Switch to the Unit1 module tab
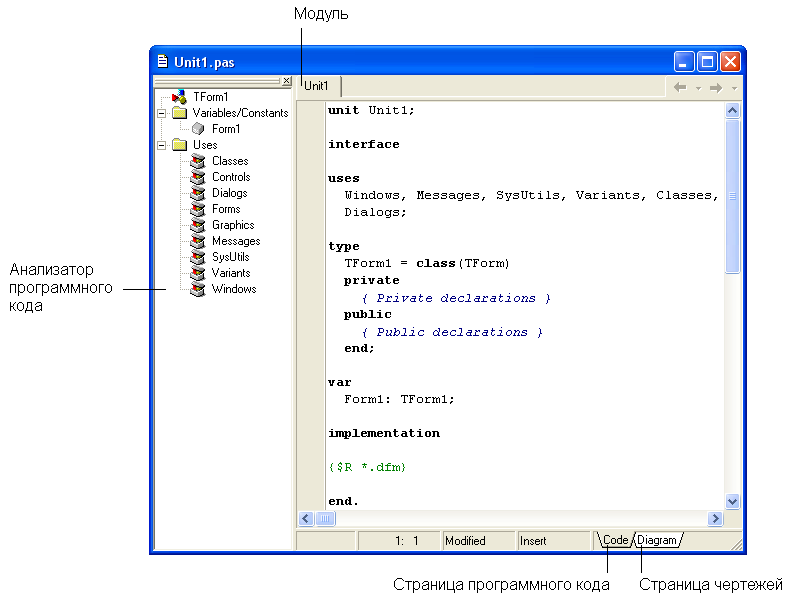 click(x=317, y=87)
